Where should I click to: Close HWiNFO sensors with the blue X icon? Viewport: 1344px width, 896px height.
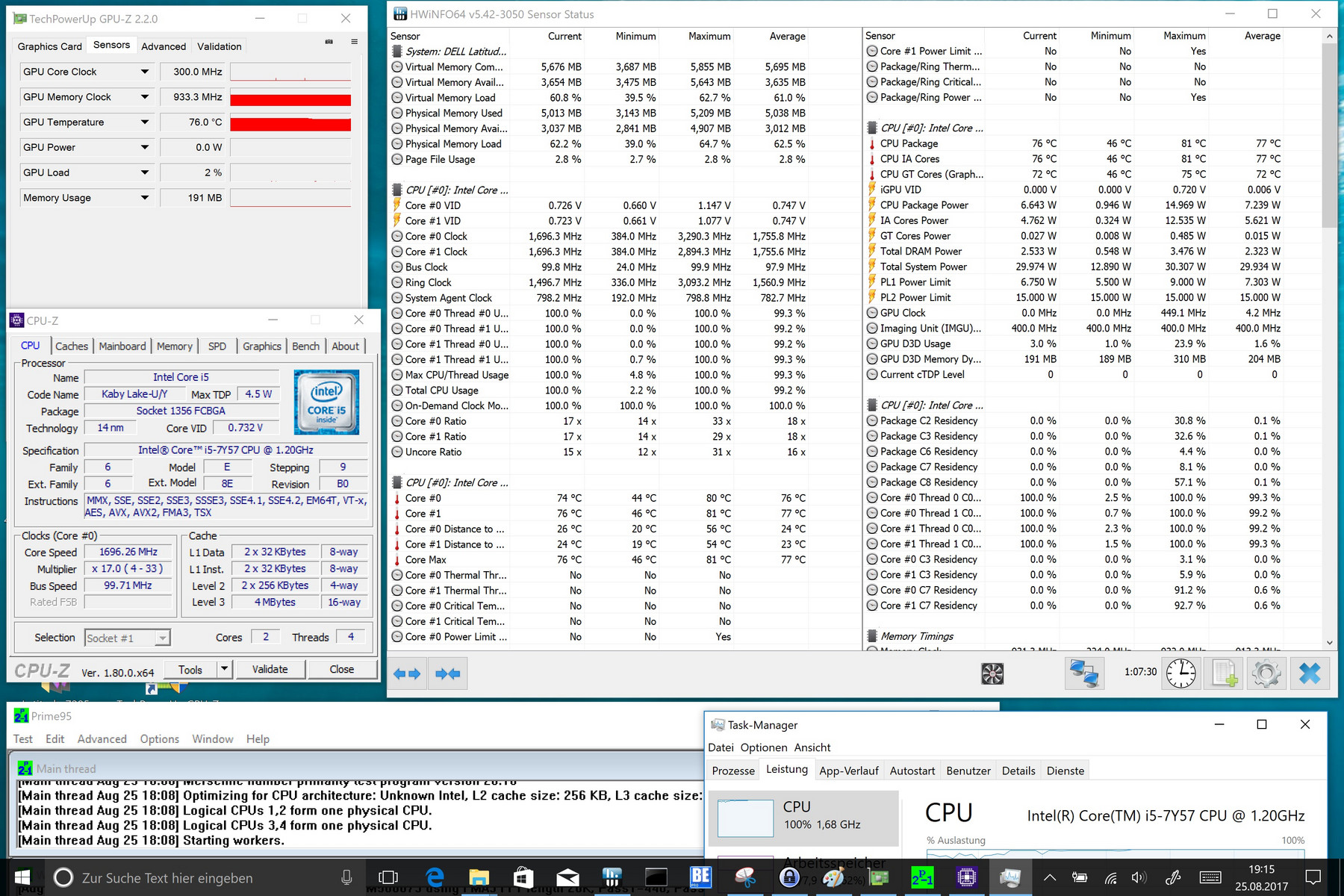coord(1310,673)
